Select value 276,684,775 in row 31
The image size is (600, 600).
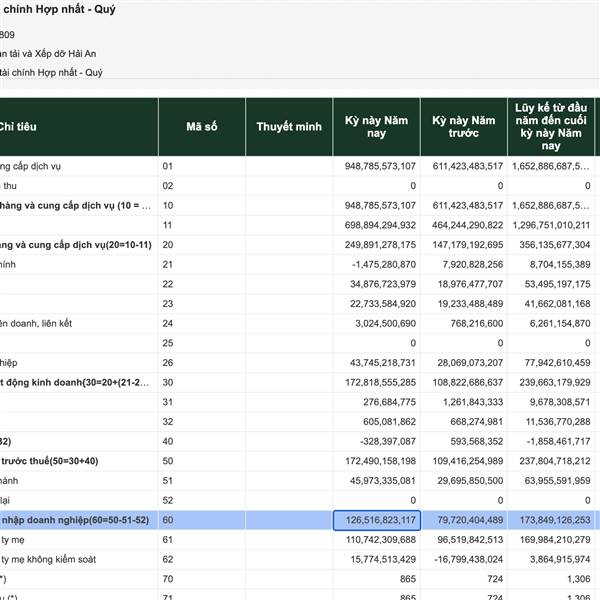click(389, 402)
